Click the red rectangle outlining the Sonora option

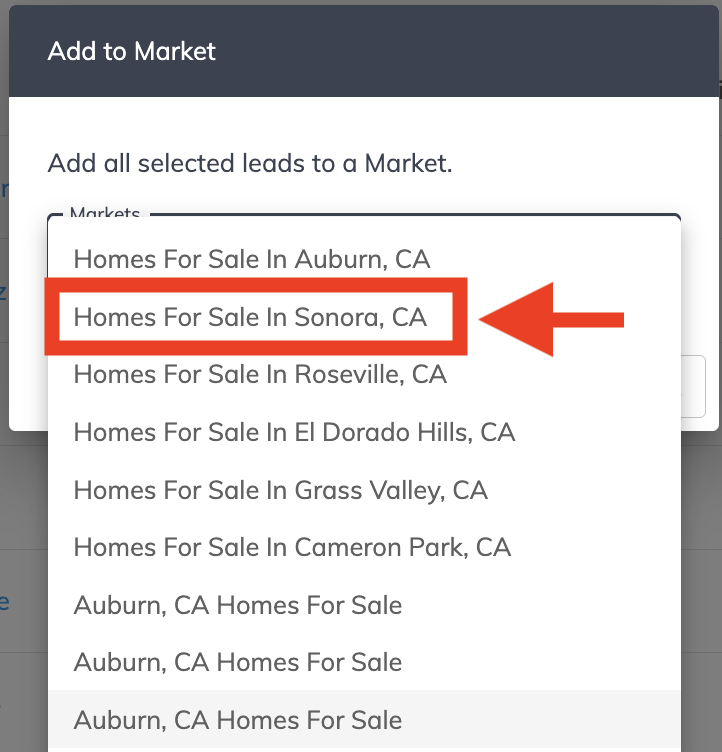256,317
